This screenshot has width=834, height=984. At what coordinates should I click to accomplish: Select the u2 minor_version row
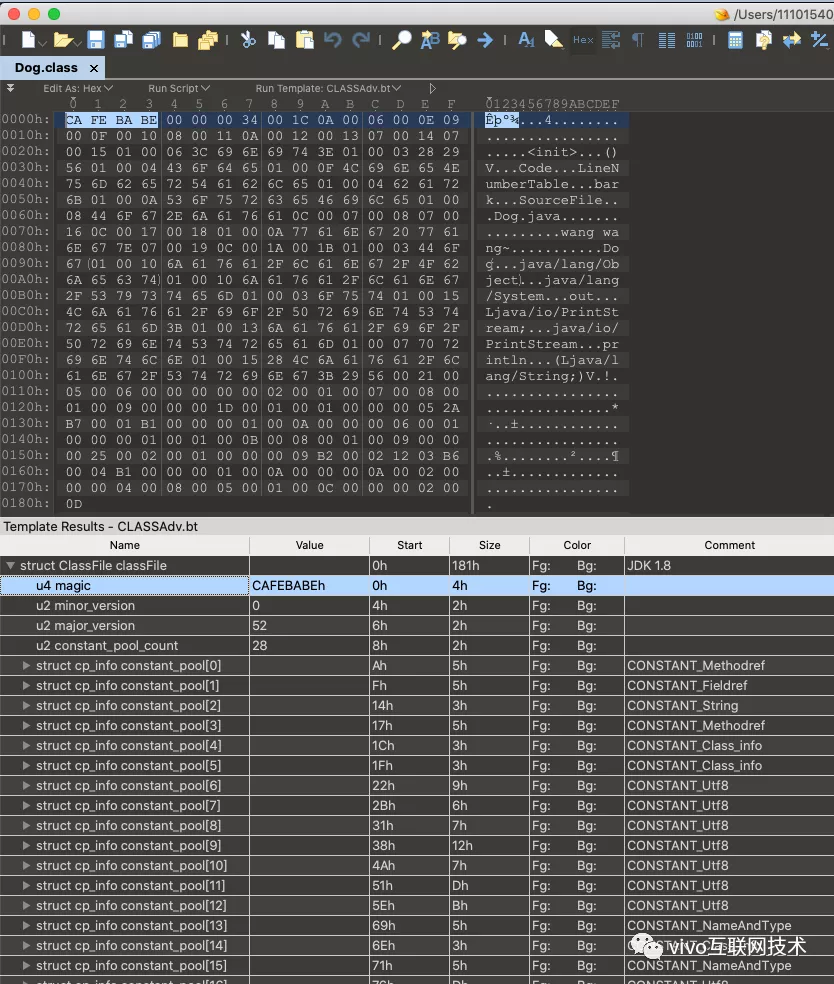(417, 606)
